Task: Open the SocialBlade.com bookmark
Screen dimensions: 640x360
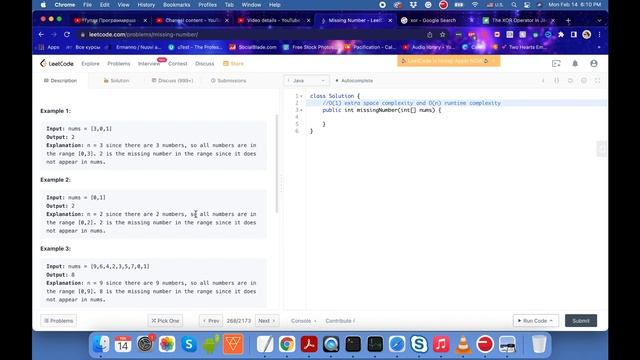Action: click(x=253, y=47)
